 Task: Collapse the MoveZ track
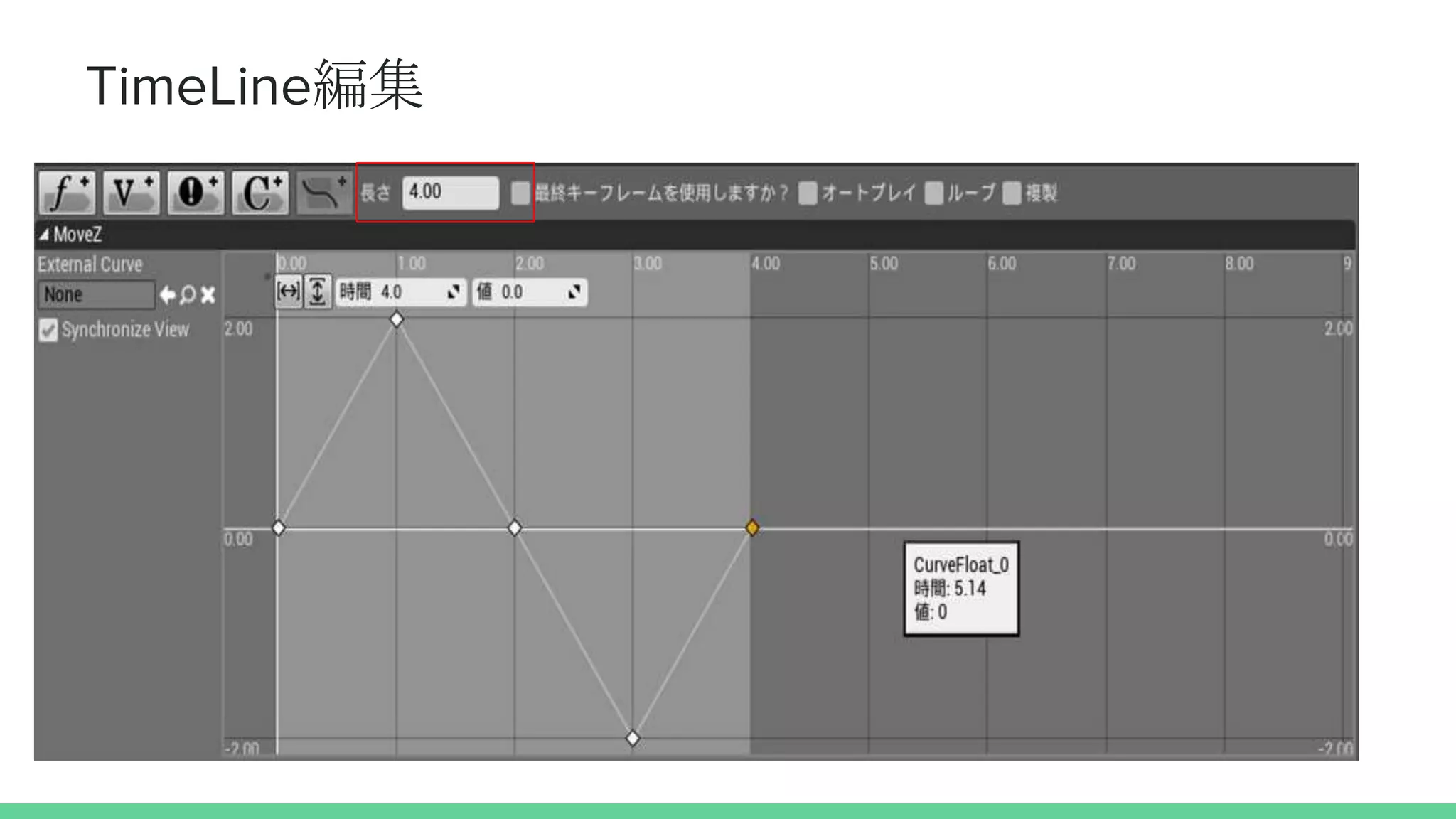[x=44, y=234]
